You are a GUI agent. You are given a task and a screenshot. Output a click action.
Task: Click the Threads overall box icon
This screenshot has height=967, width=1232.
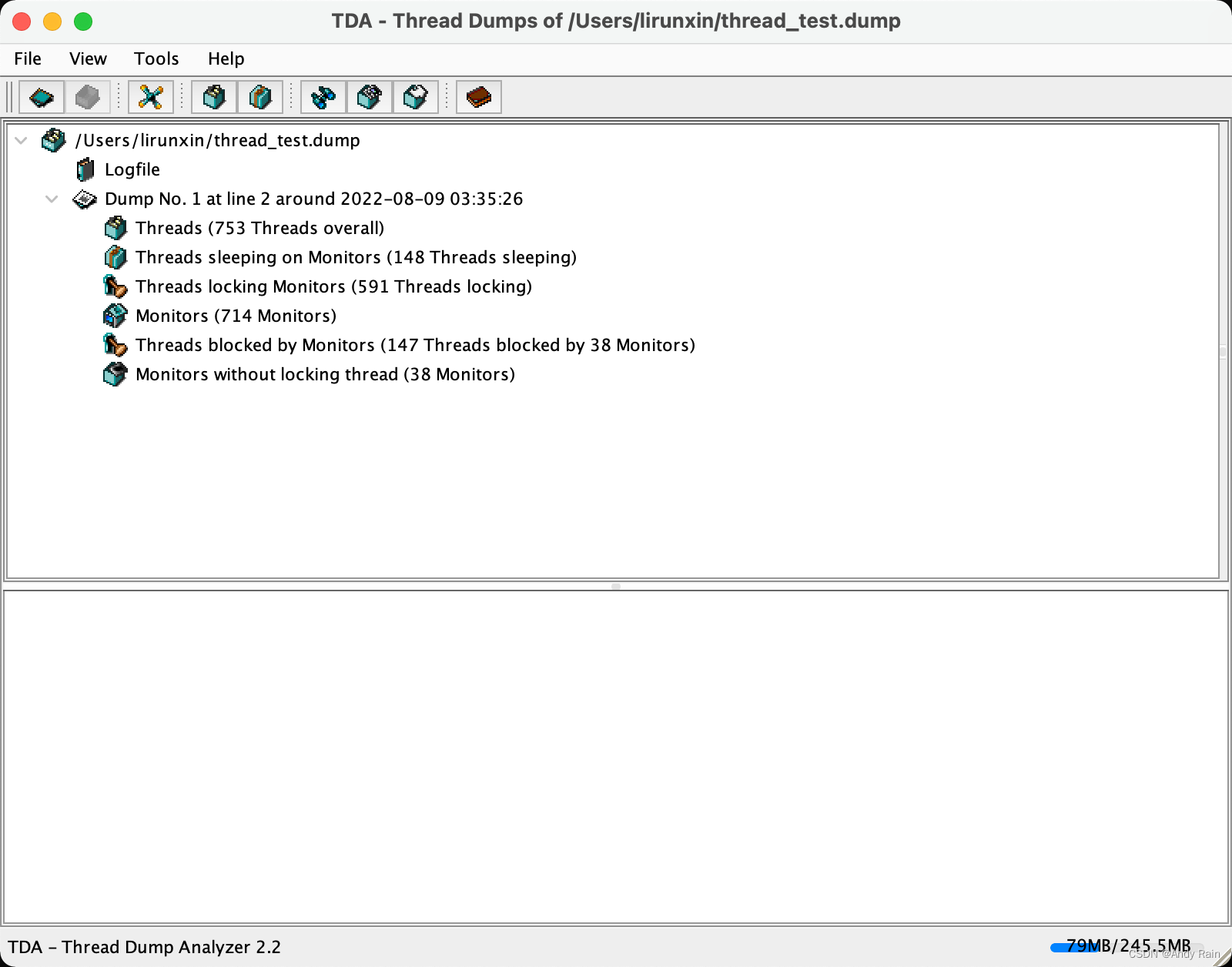[x=115, y=228]
